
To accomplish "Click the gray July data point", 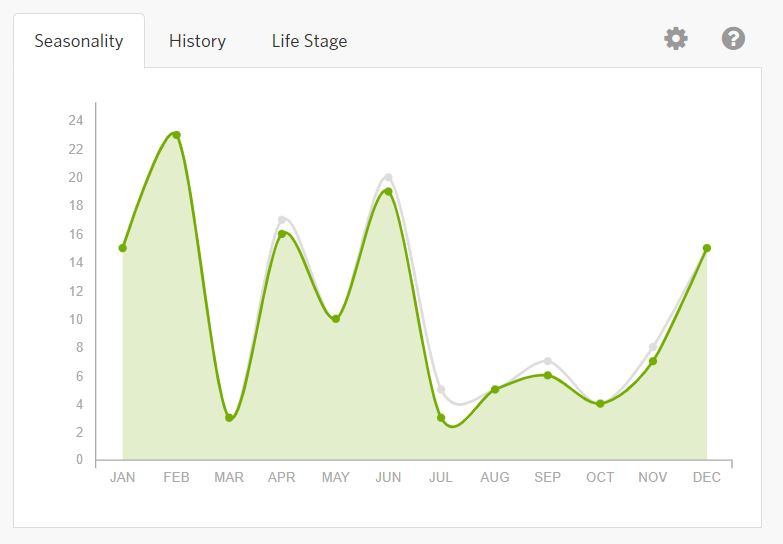I will (441, 390).
